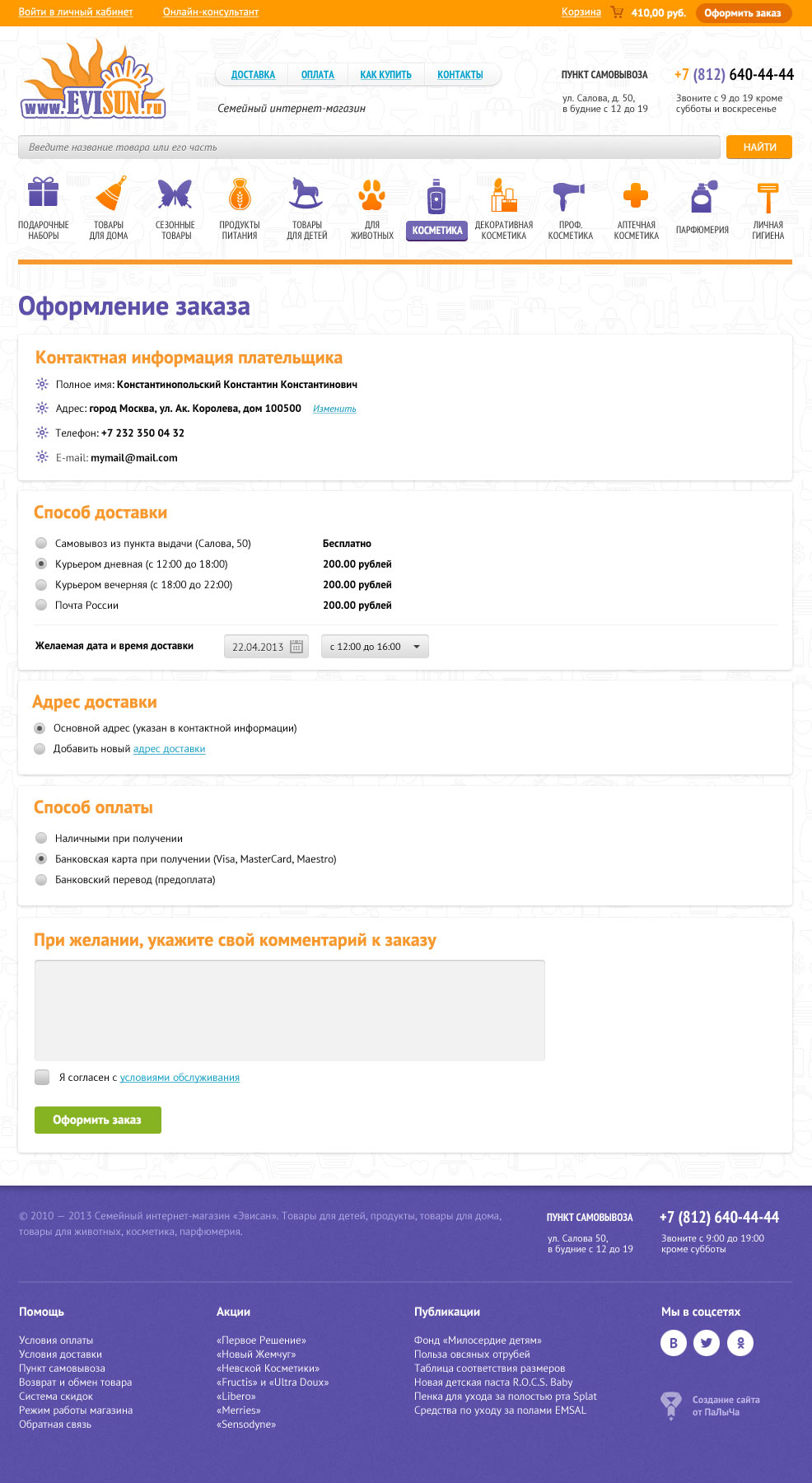The image size is (812, 1483).
Task: Select Наличными при получении payment option
Action: point(41,838)
